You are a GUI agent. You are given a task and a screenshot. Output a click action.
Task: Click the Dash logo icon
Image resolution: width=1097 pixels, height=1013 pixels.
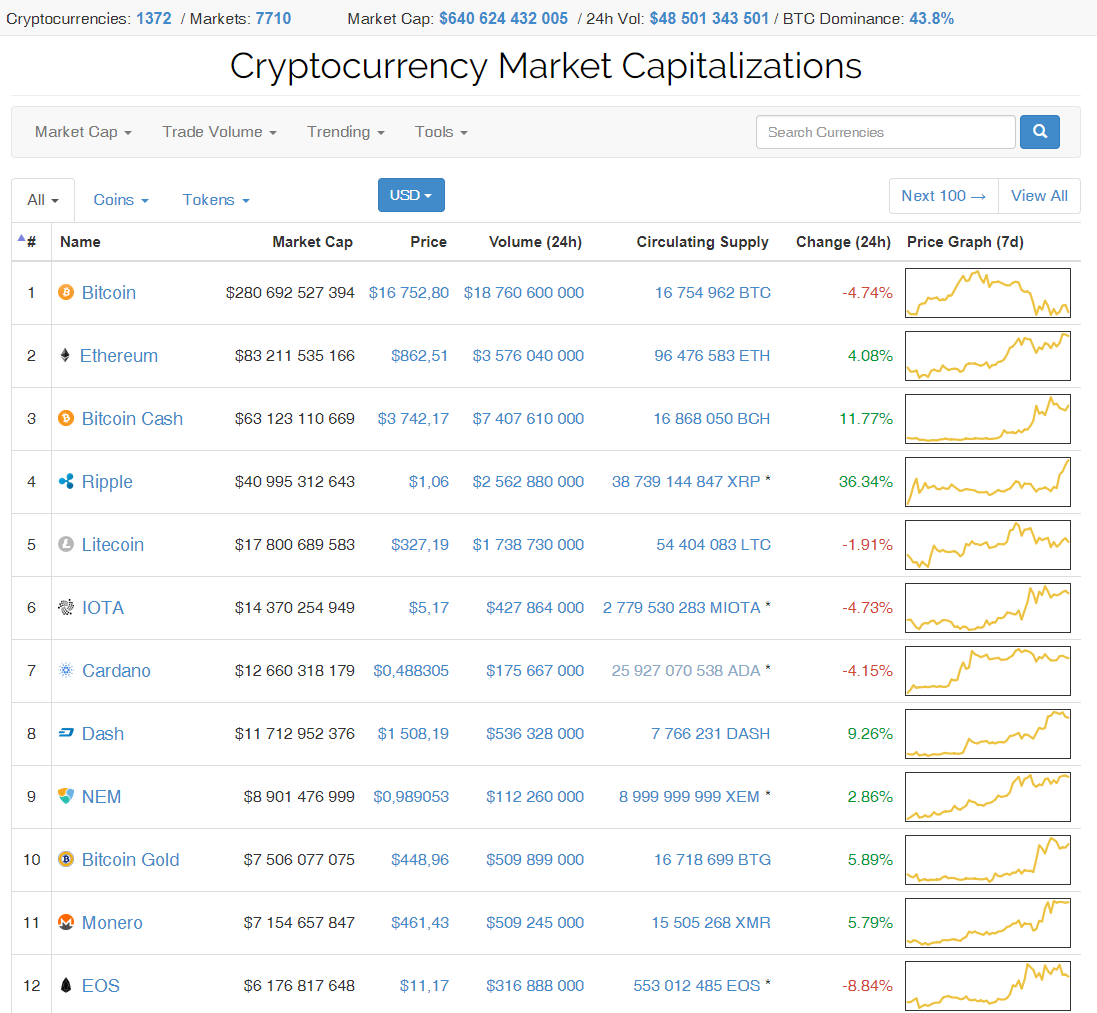coord(66,733)
